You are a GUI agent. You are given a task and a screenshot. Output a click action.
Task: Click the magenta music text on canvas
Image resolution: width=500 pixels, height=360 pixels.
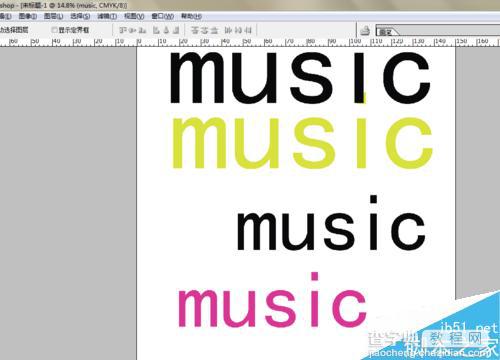point(272,300)
